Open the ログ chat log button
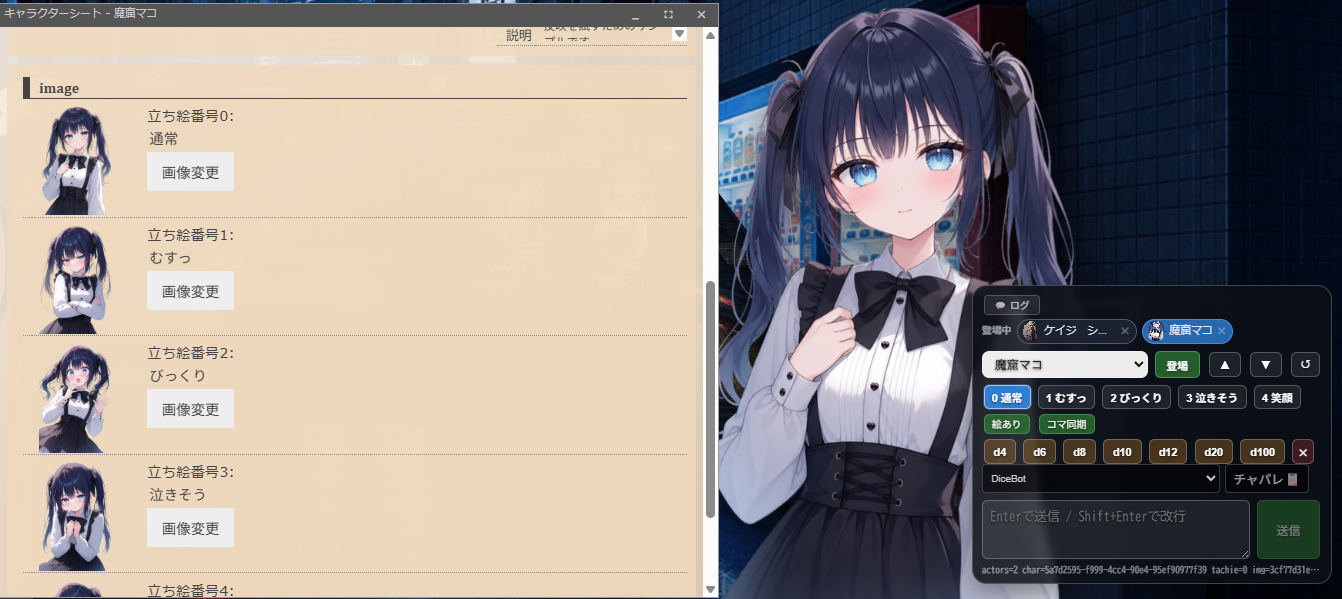The image size is (1342, 599). [x=1012, y=305]
